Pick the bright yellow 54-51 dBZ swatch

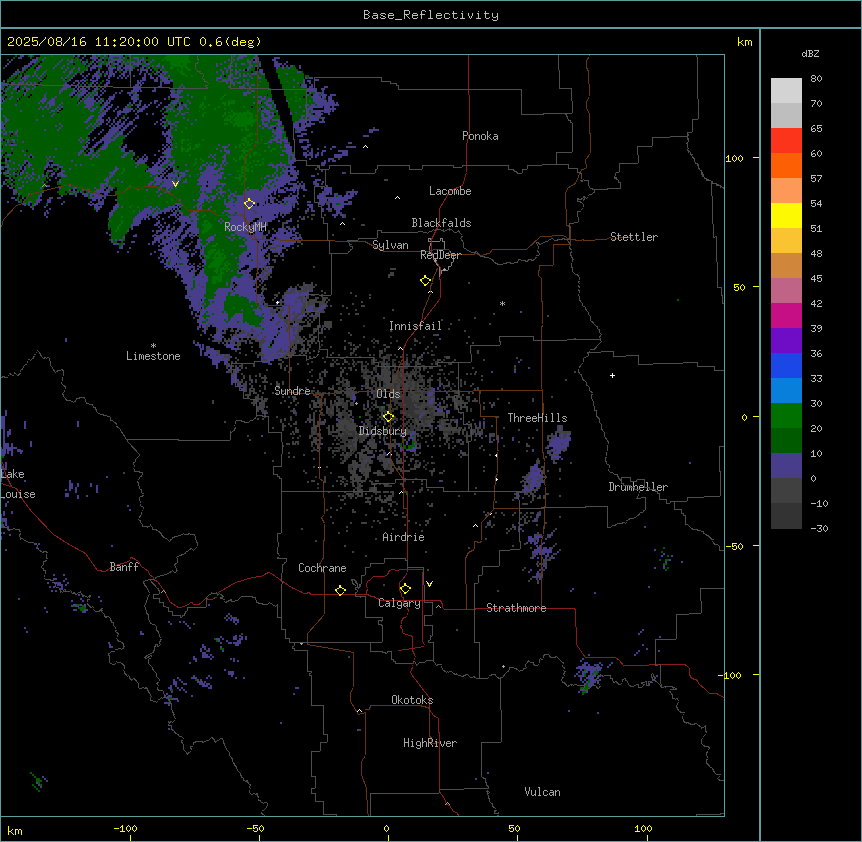coord(786,215)
